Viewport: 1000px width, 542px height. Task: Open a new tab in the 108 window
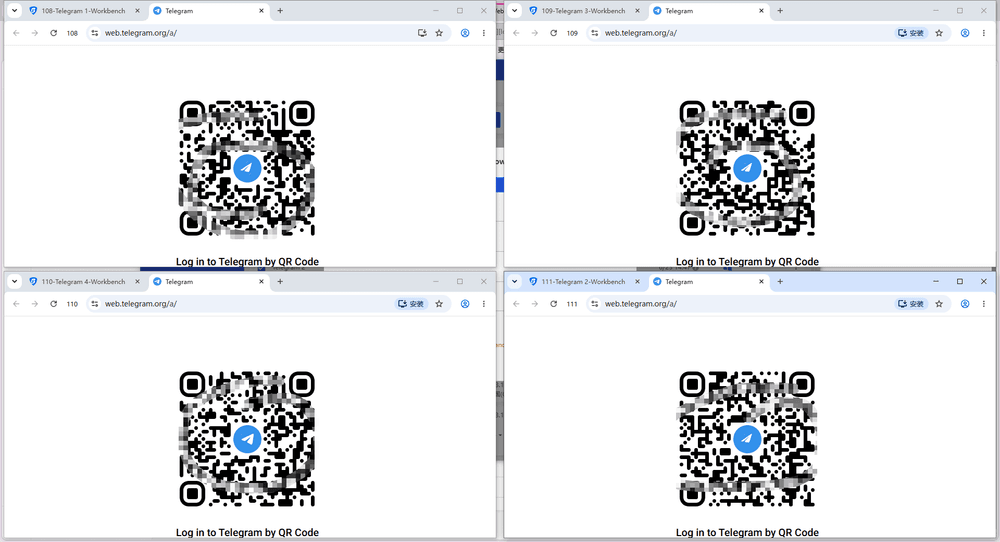pyautogui.click(x=280, y=11)
